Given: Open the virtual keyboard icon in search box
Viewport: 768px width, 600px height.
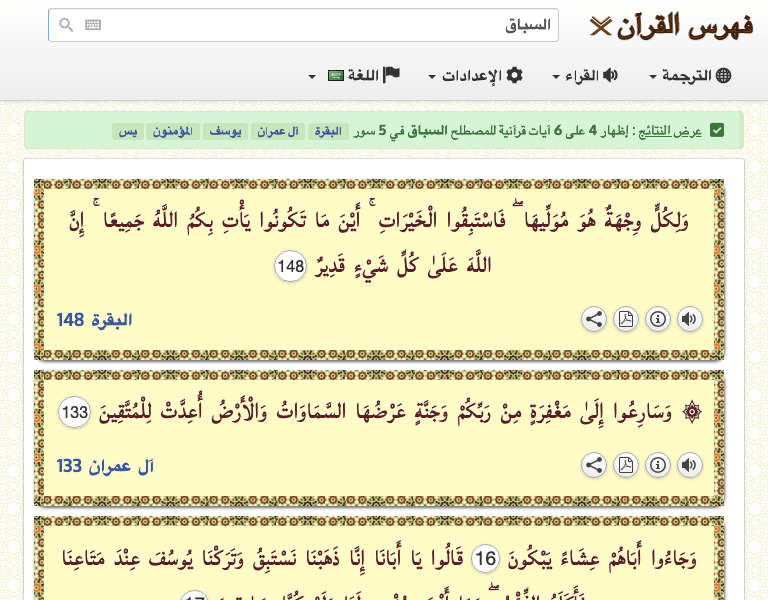Looking at the screenshot, I should click(x=93, y=25).
